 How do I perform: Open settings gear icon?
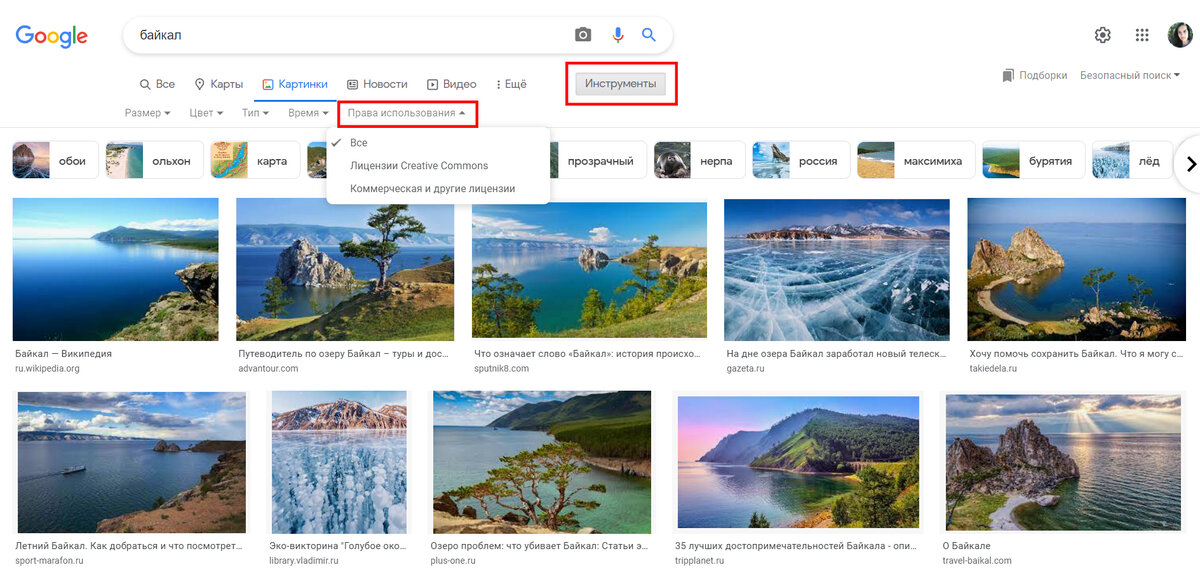[1103, 35]
